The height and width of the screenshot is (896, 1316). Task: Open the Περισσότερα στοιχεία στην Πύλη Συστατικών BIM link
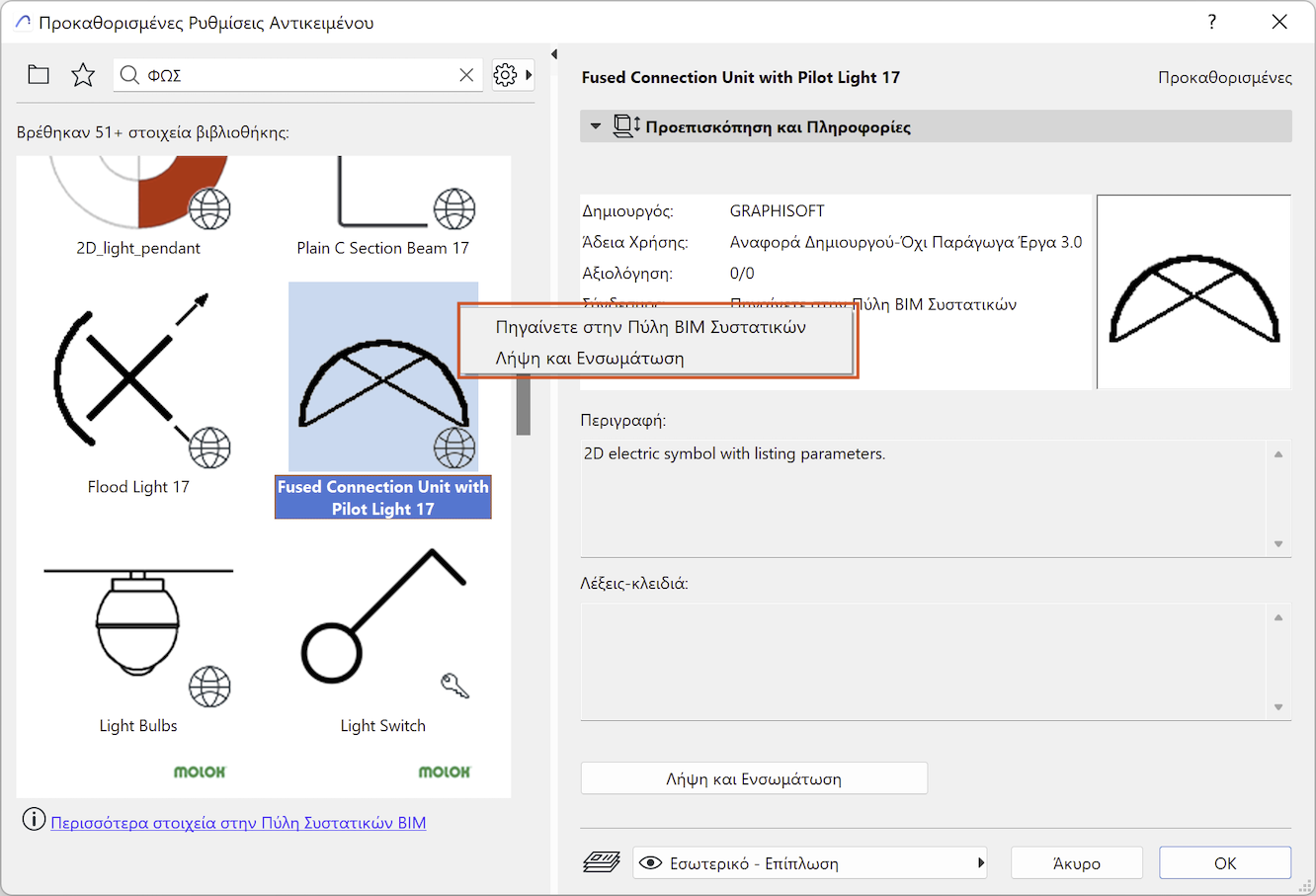(x=238, y=823)
